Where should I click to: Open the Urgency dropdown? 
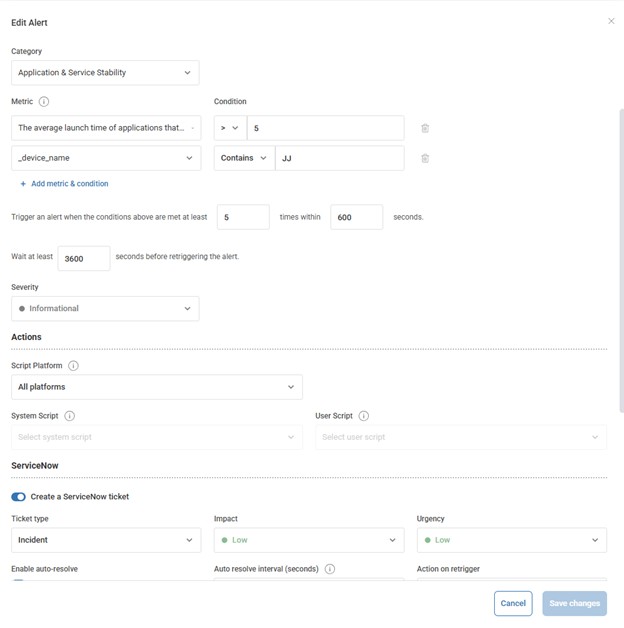tap(511, 540)
